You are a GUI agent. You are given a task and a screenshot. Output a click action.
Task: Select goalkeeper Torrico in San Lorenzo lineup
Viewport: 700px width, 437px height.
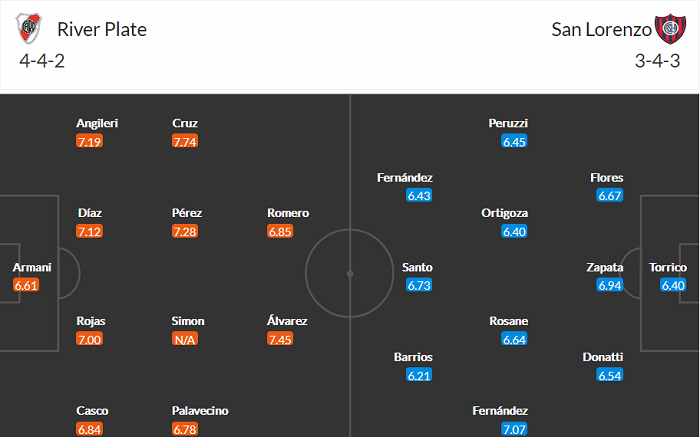(667, 267)
